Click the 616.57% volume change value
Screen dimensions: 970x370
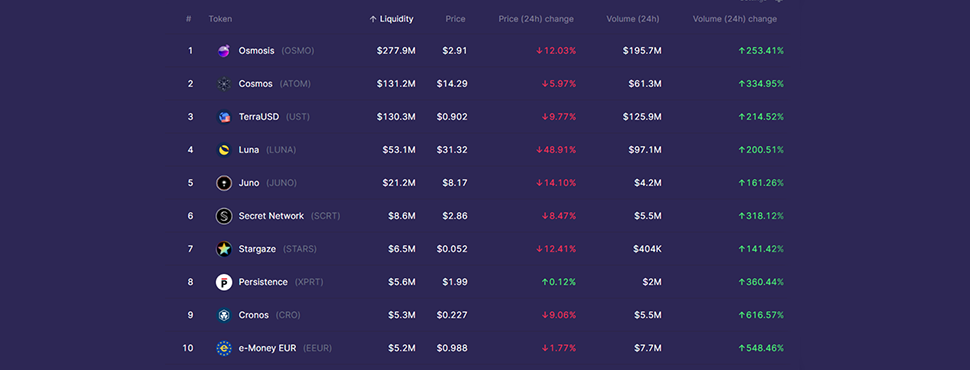pyautogui.click(x=761, y=315)
